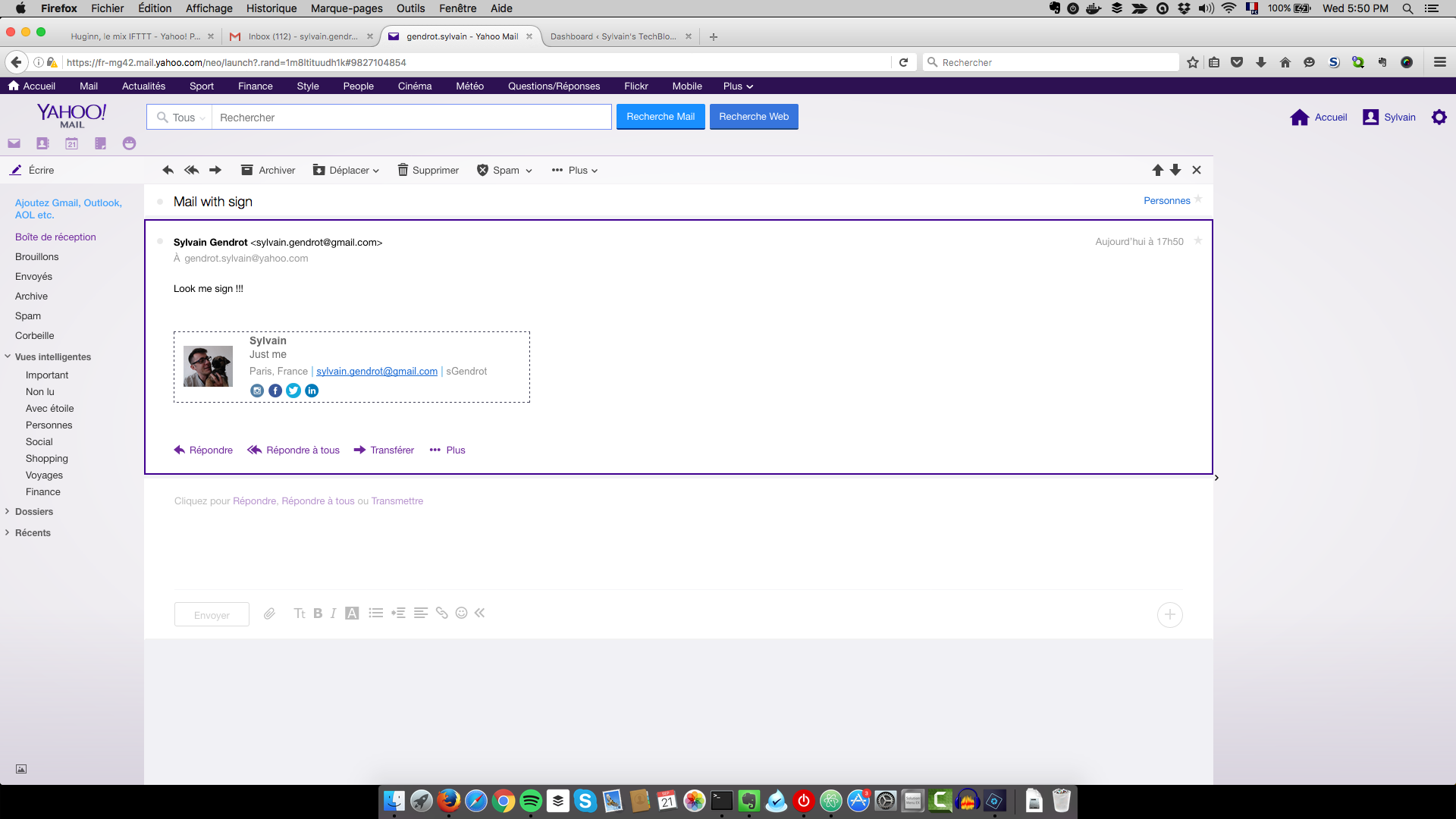Open the text color picker icon

coord(352,613)
